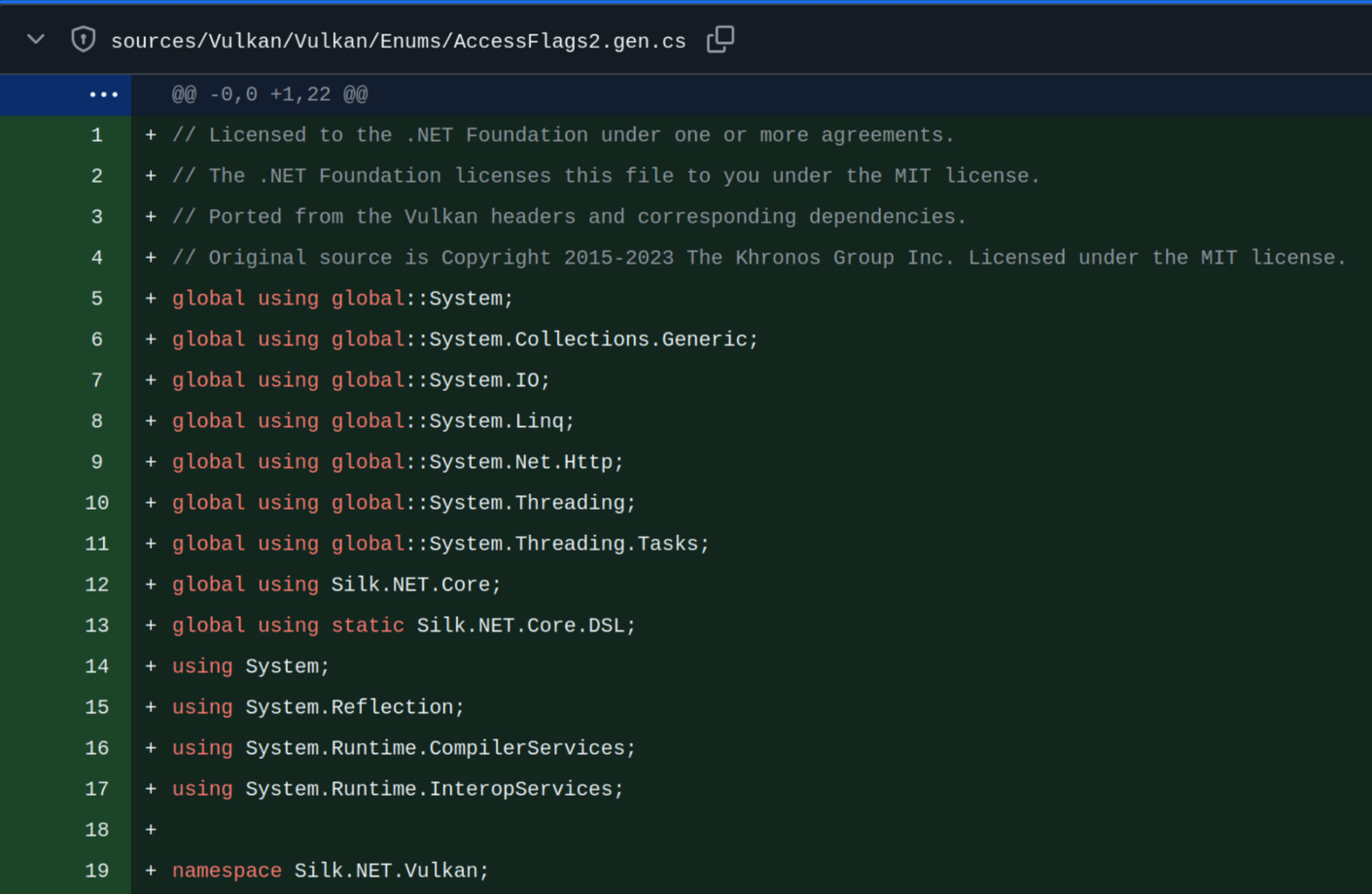
Task: Click the 'Licensed to the .NET Foundation' comment
Action: tap(563, 135)
